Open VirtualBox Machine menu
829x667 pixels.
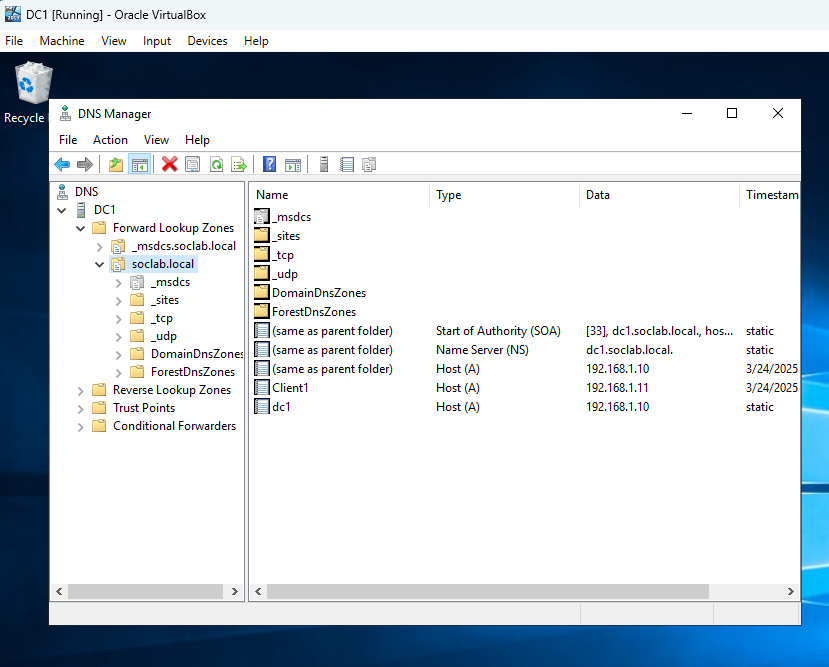pyautogui.click(x=62, y=41)
